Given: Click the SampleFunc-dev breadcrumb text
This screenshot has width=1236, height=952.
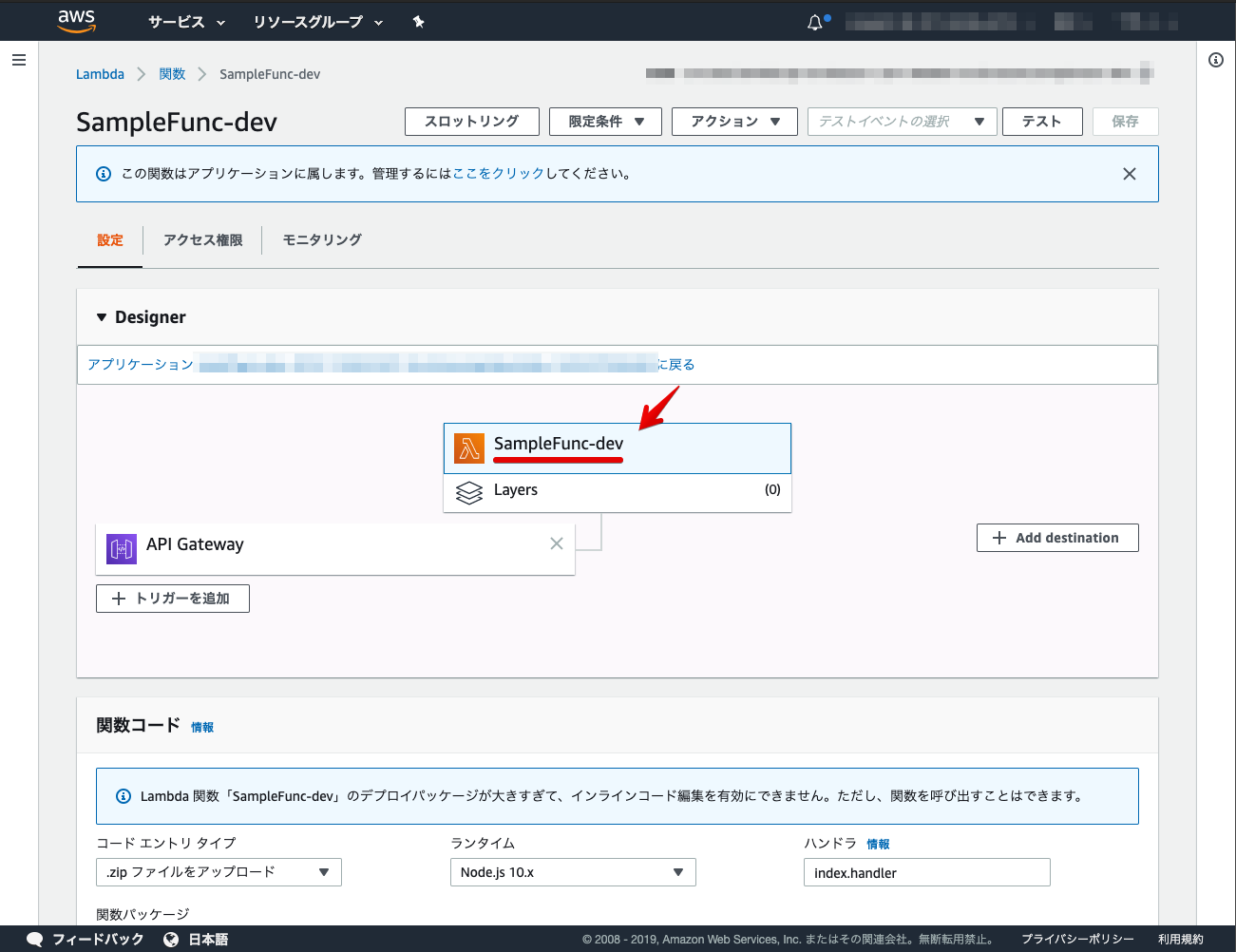Looking at the screenshot, I should 270,74.
